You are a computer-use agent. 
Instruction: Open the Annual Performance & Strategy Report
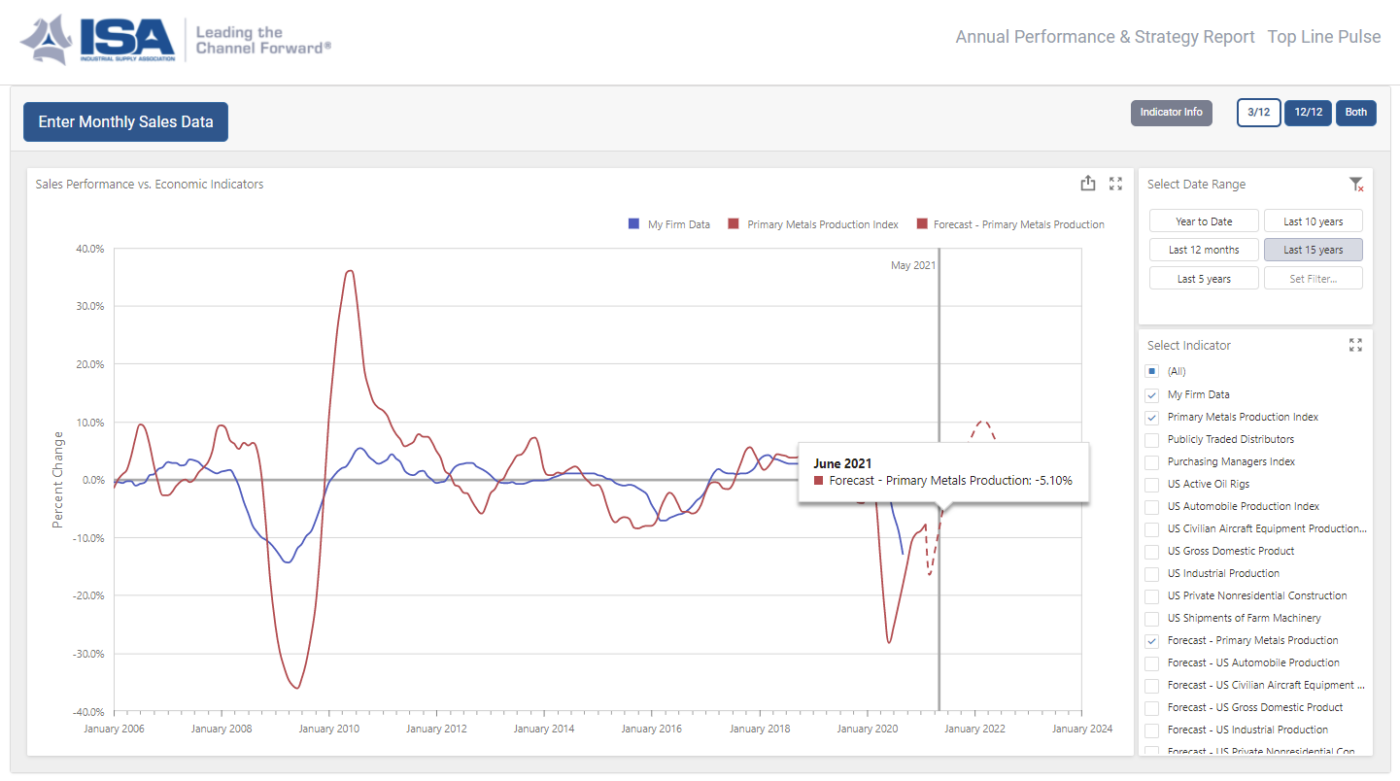click(1104, 36)
